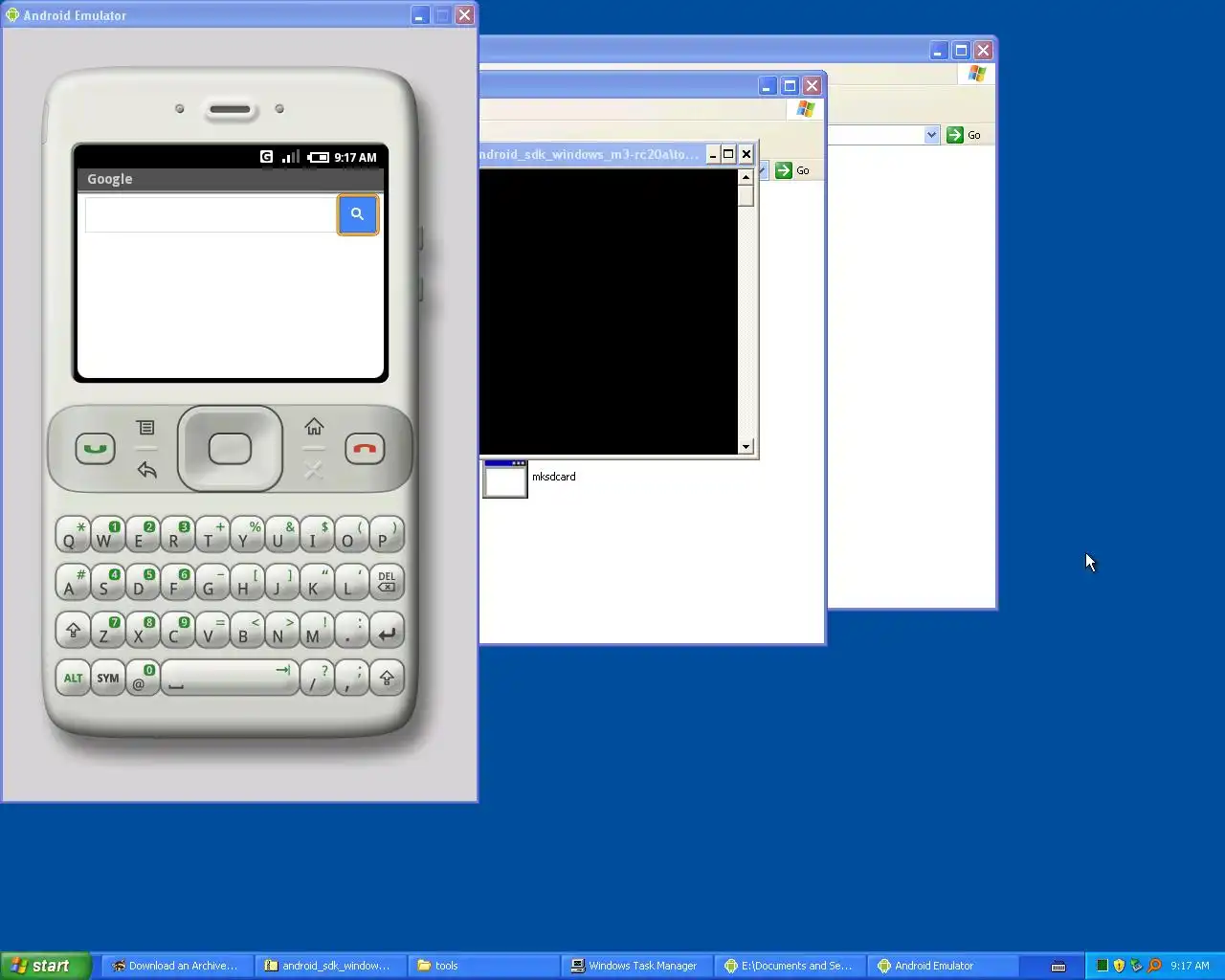
Task: Open the Windows Start menu
Action: 45,966
